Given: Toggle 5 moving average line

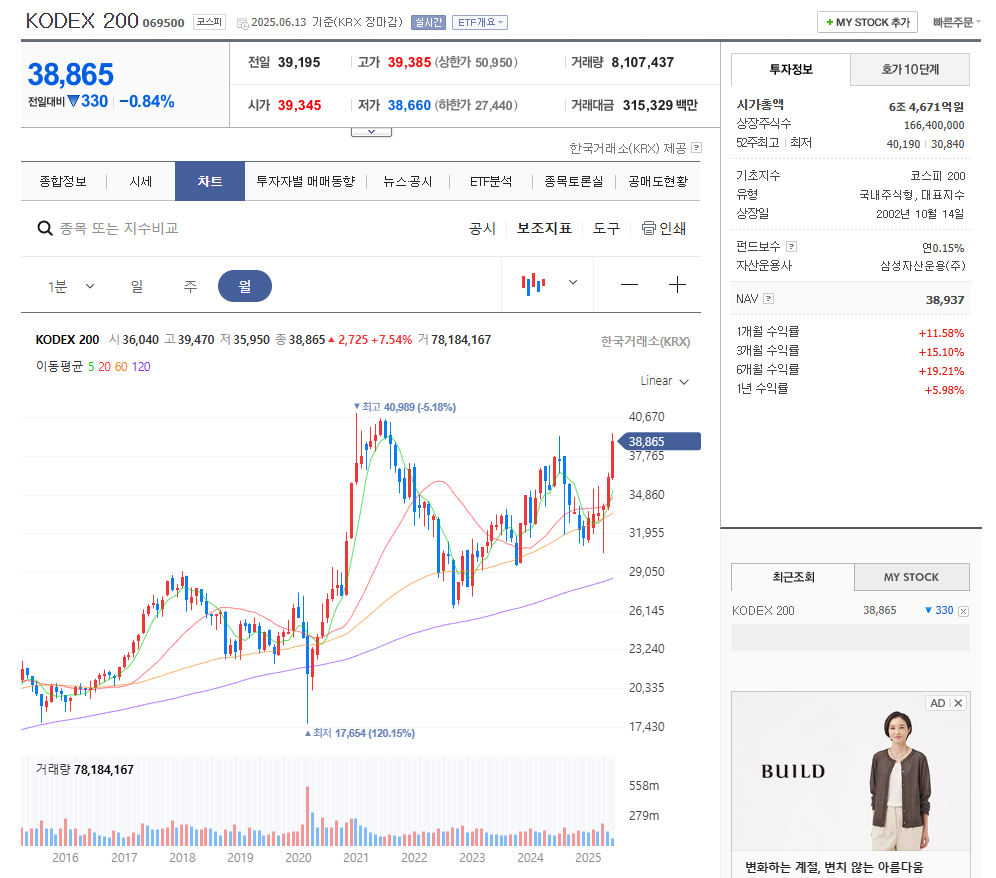Looking at the screenshot, I should tap(91, 367).
